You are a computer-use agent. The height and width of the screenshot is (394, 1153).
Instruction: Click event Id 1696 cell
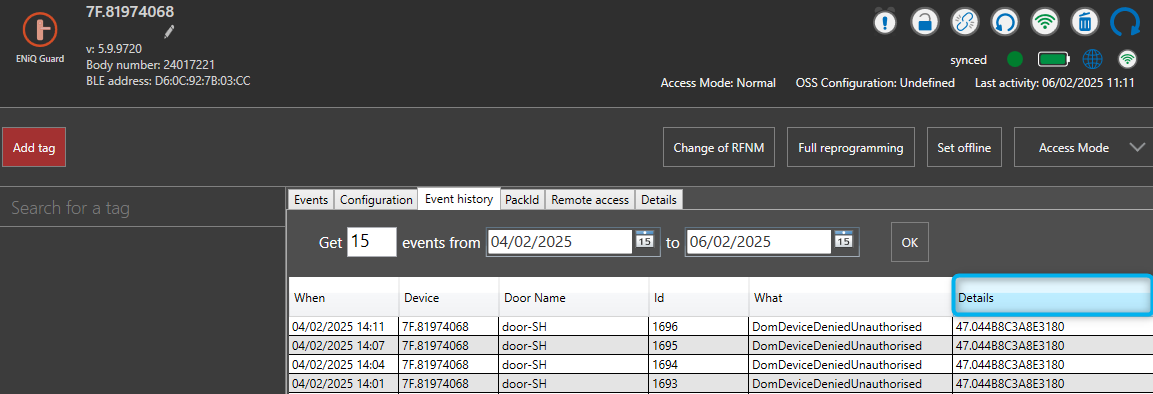pos(699,326)
